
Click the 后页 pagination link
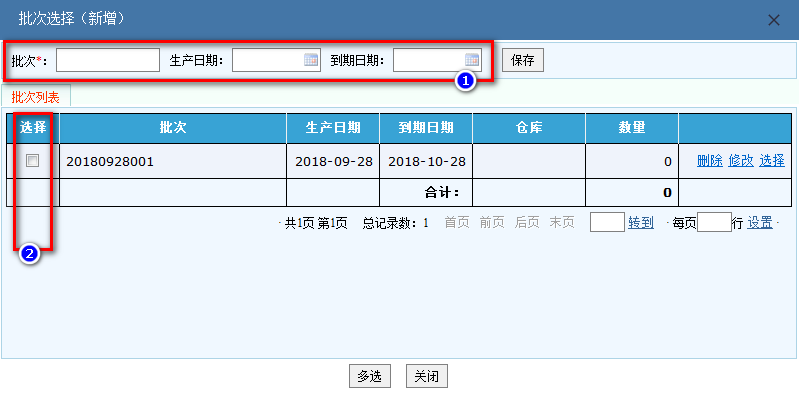coord(527,223)
